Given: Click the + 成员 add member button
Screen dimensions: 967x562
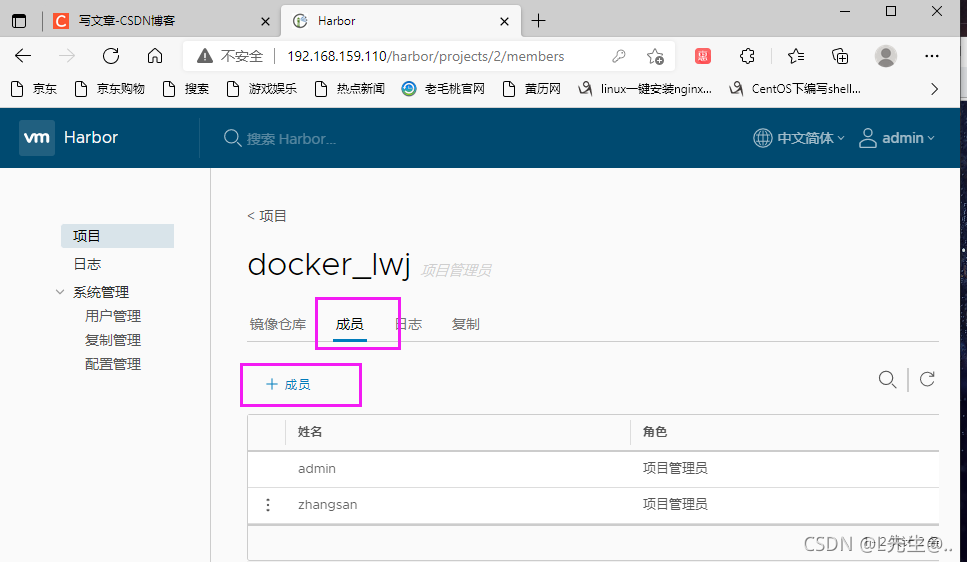Looking at the screenshot, I should pos(288,384).
